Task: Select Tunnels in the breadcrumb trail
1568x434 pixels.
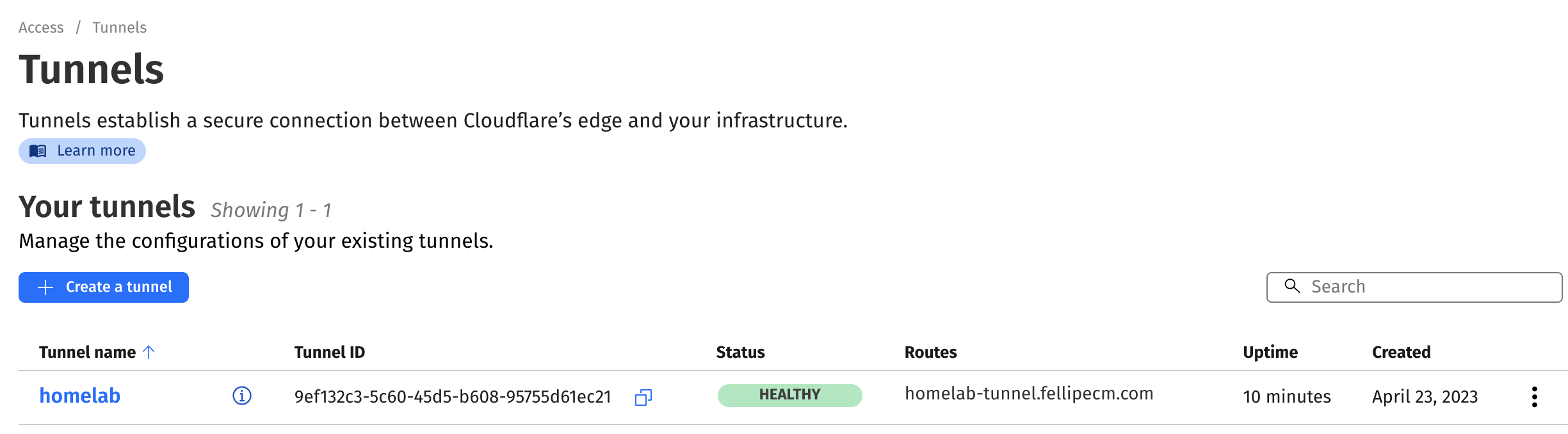Action: click(x=119, y=28)
